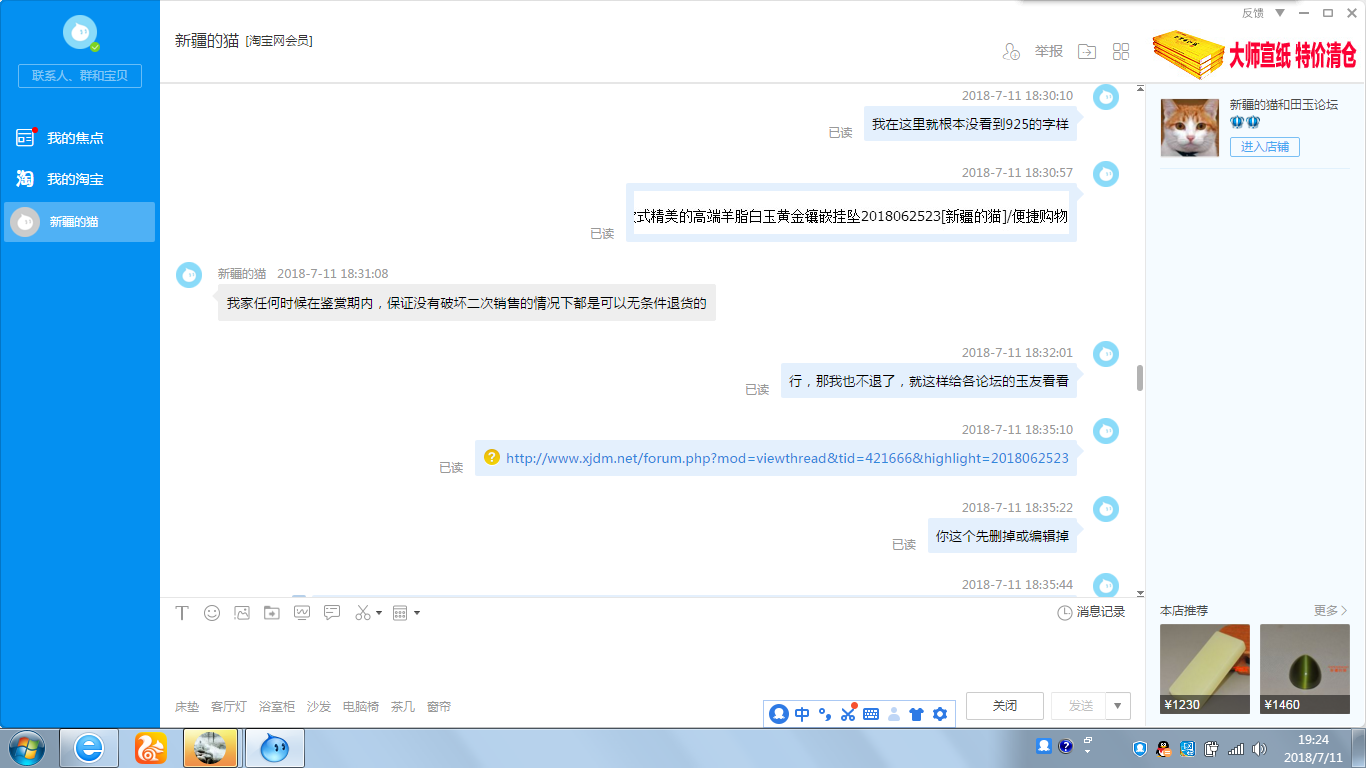The height and width of the screenshot is (768, 1366).
Task: Click the font formatting T icon
Action: click(182, 613)
